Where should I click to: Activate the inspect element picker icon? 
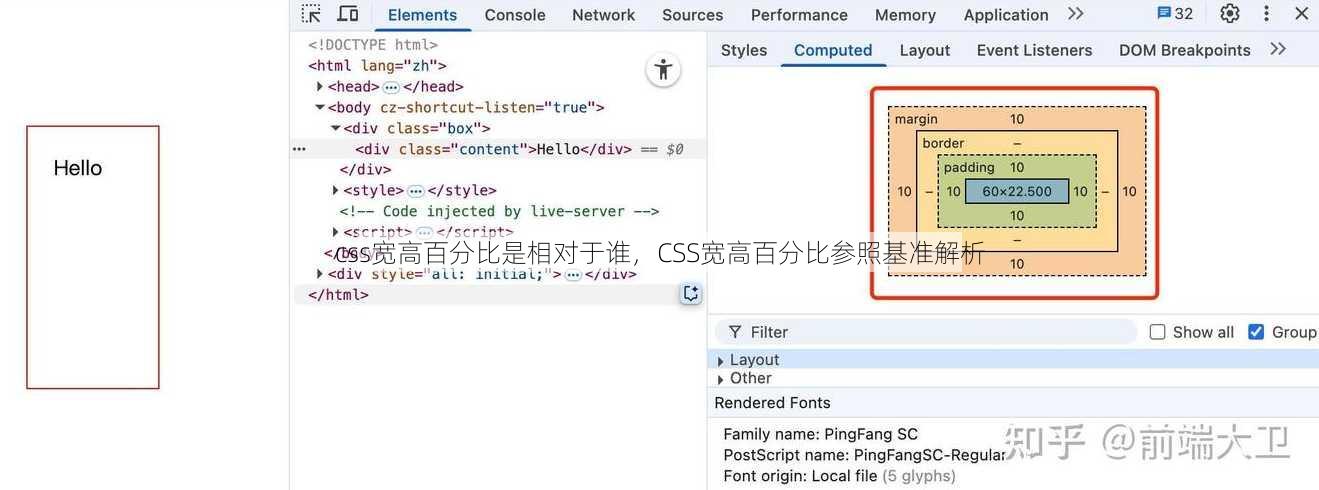[x=312, y=14]
